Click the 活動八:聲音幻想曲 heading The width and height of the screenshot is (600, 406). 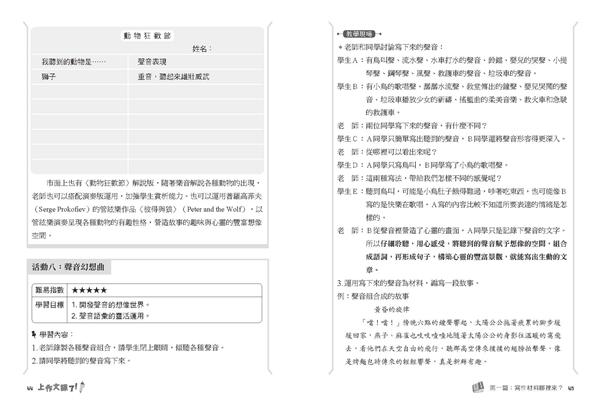point(68,267)
